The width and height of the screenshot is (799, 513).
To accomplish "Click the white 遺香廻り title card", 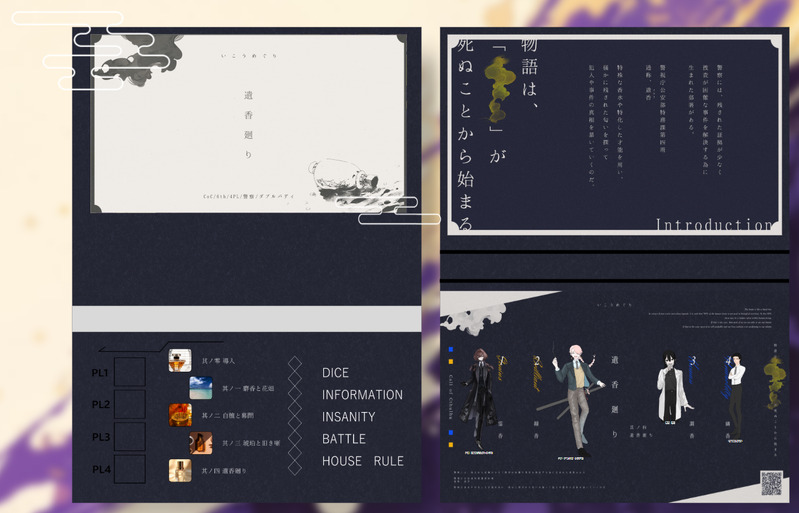I will (x=248, y=123).
